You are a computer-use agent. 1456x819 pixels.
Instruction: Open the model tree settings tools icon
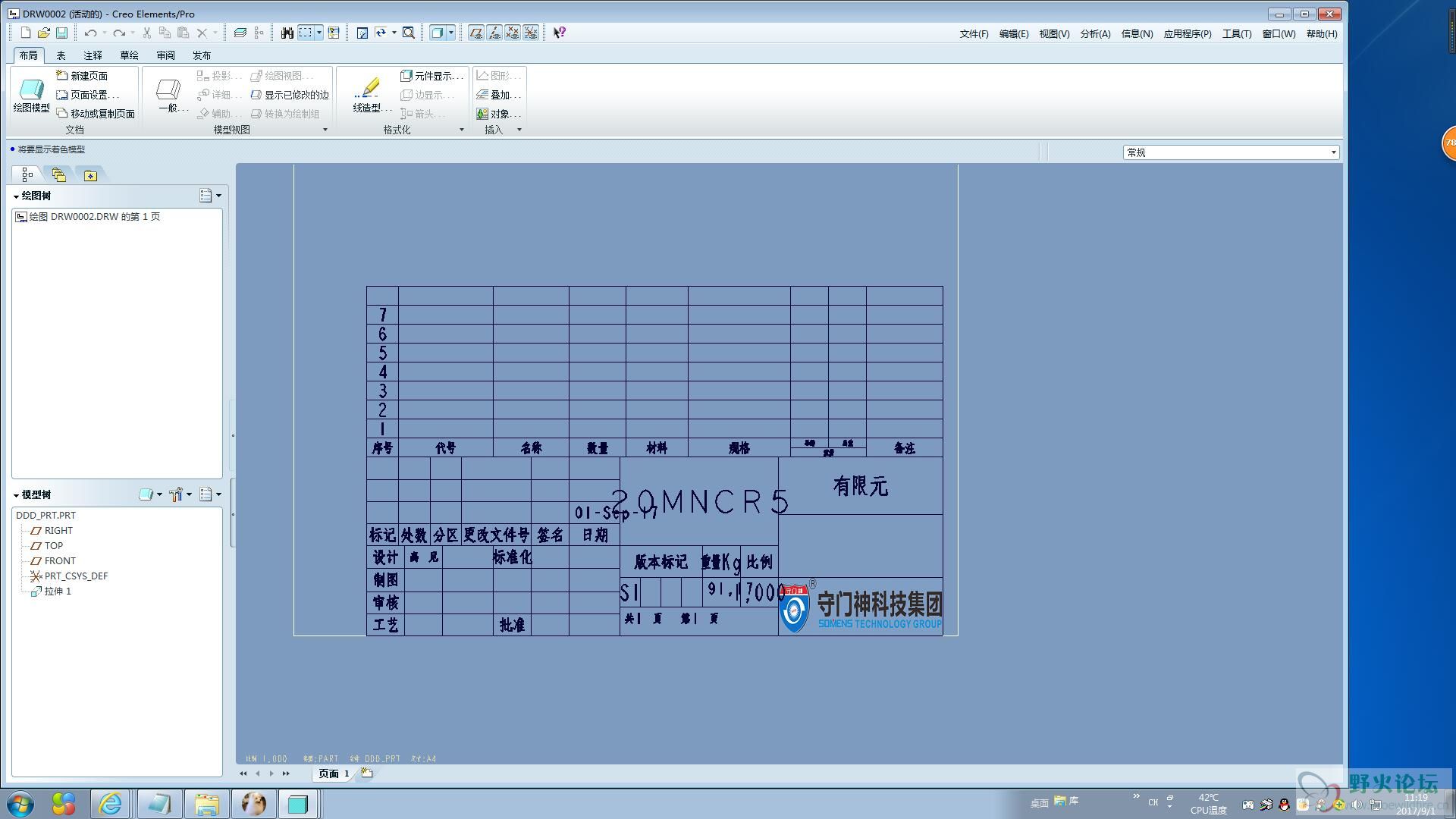point(177,494)
